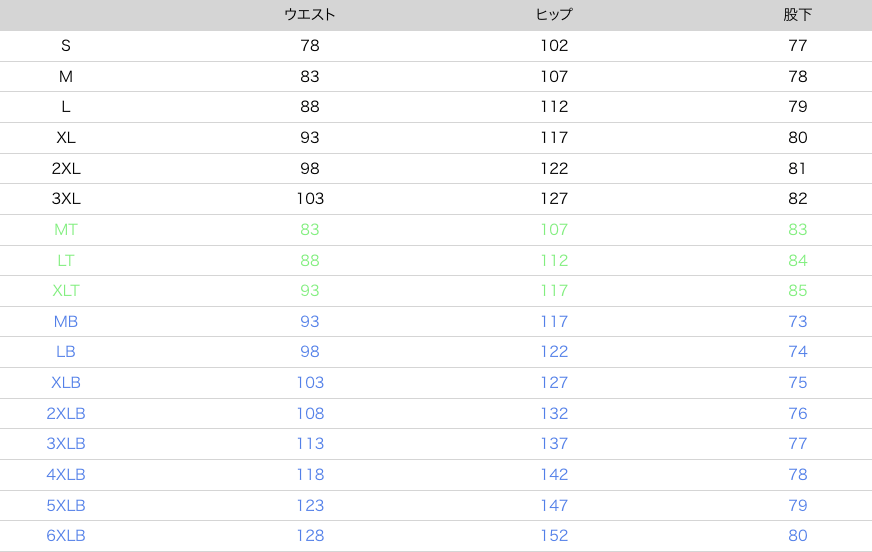Image resolution: width=872 pixels, height=552 pixels.
Task: Select hip value 137 in 3XLB row
Action: pyautogui.click(x=554, y=444)
